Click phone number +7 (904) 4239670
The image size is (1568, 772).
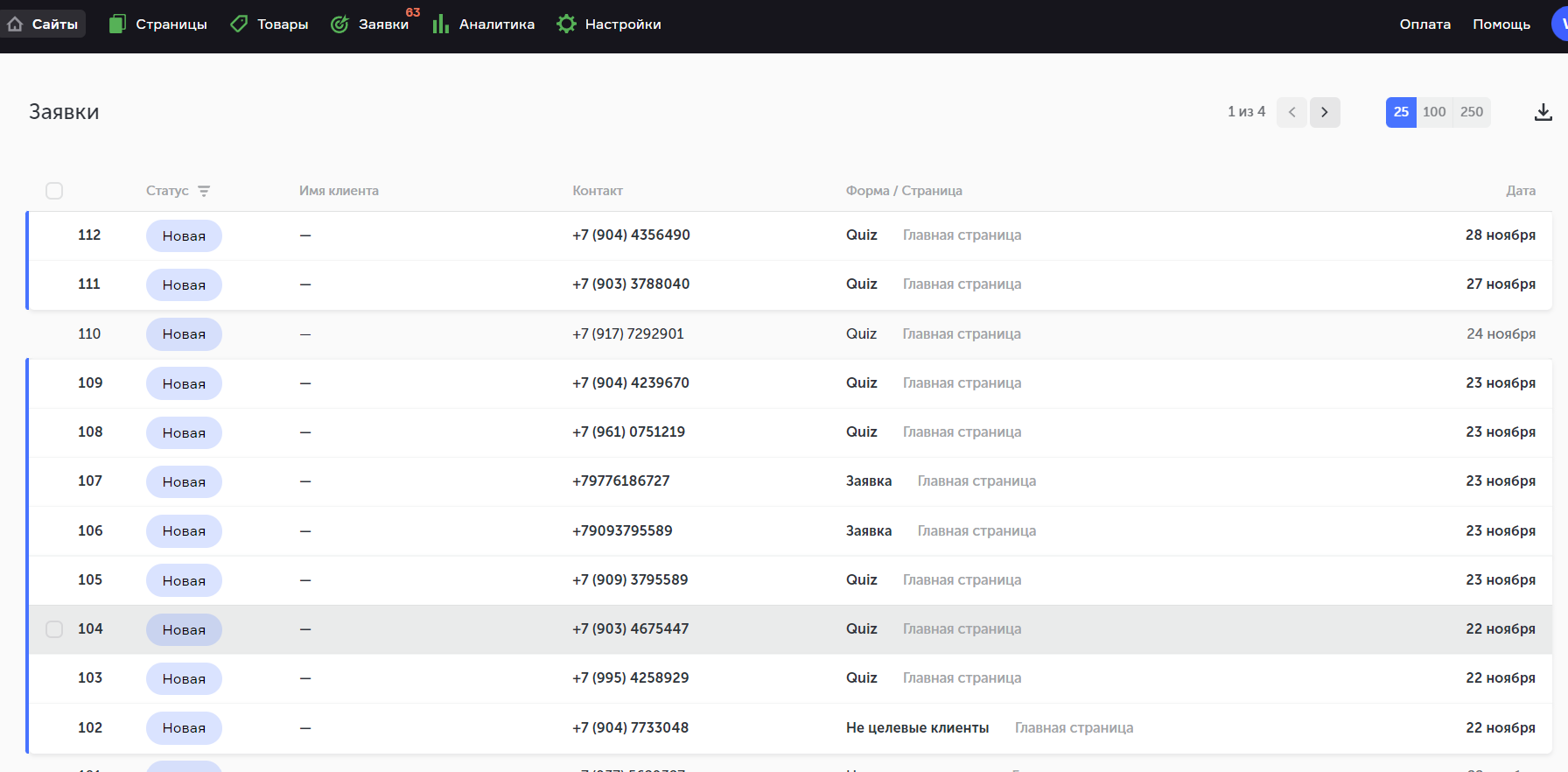(631, 382)
